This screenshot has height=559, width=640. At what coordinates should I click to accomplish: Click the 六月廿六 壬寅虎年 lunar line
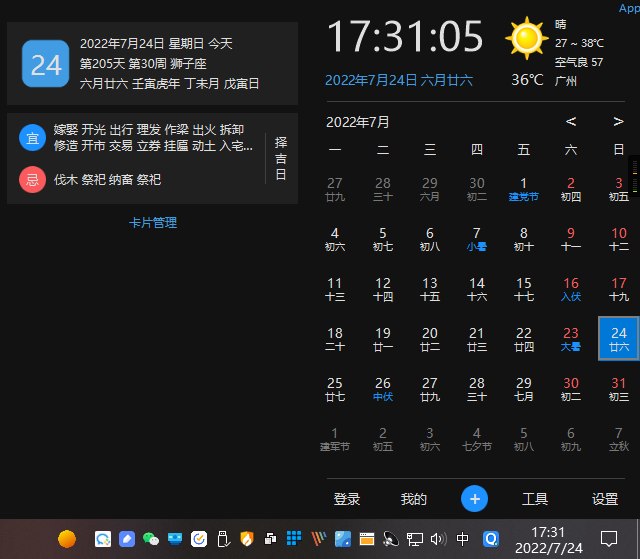point(169,84)
